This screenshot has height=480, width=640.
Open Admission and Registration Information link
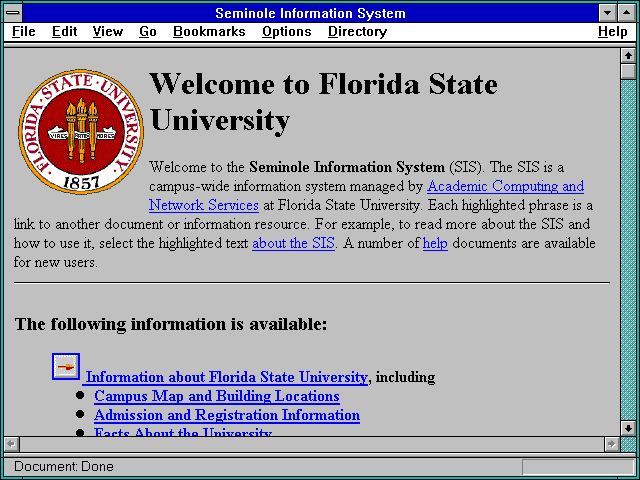[227, 415]
